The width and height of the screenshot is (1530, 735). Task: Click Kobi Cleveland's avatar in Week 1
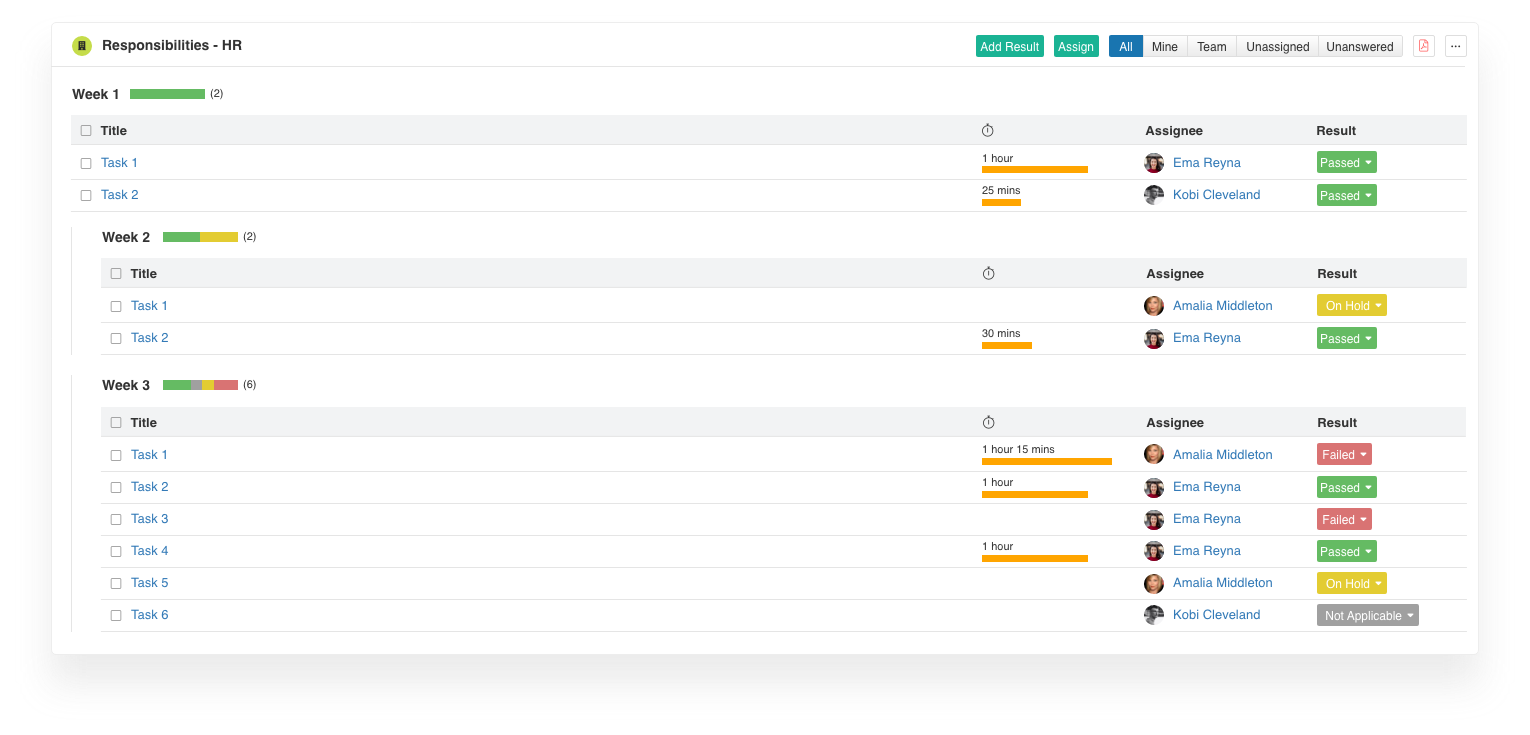click(x=1154, y=195)
